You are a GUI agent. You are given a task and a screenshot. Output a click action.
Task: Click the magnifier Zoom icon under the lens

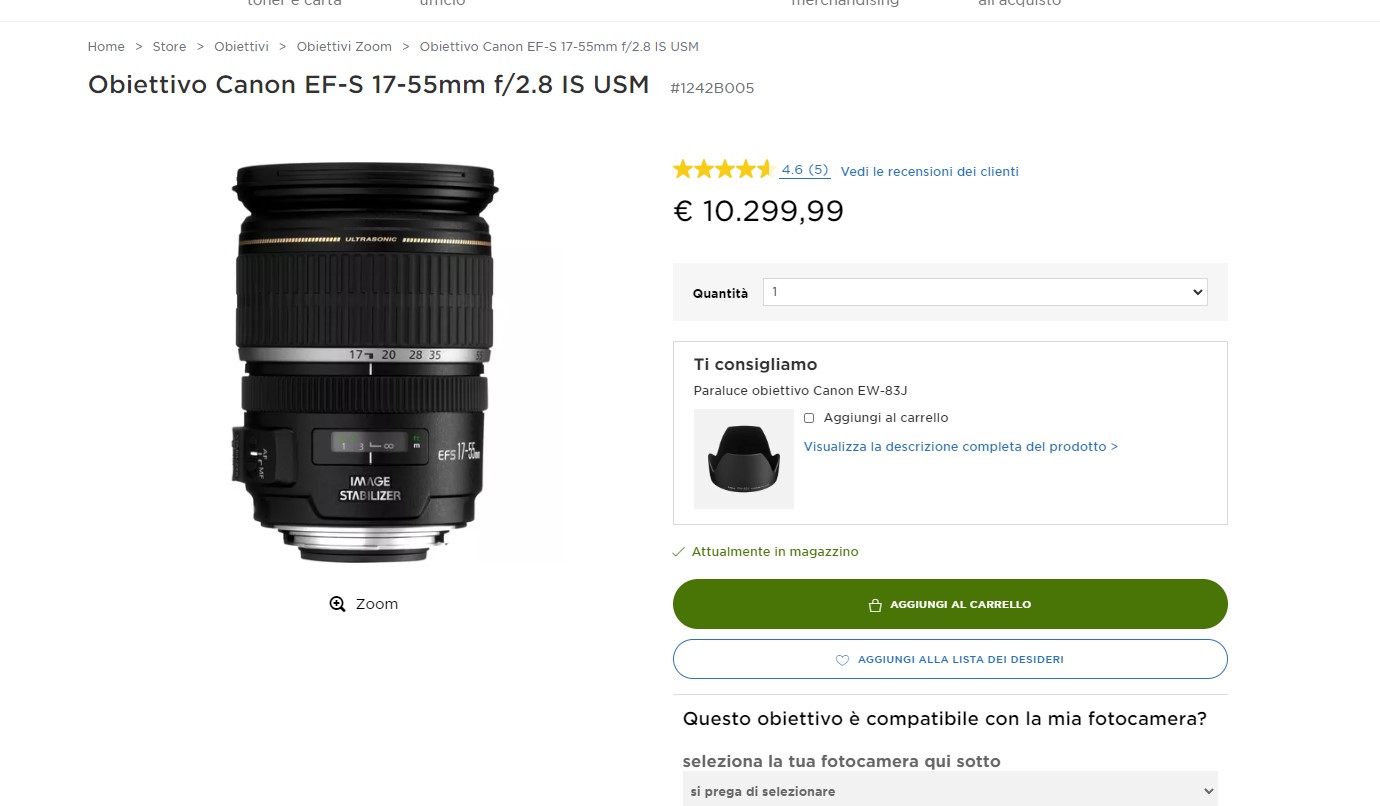click(338, 604)
